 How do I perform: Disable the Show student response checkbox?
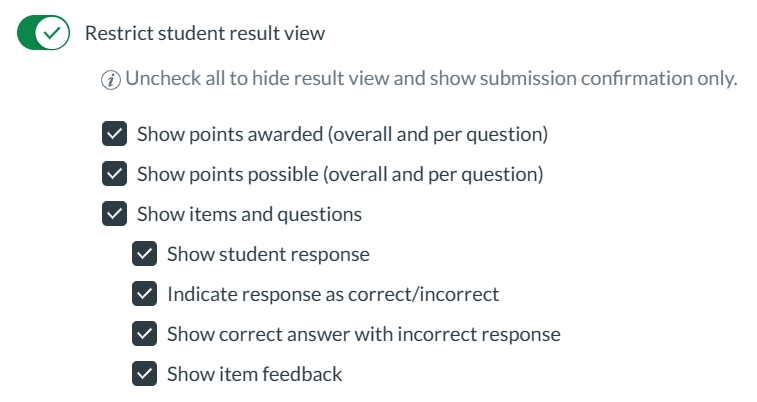click(x=145, y=254)
